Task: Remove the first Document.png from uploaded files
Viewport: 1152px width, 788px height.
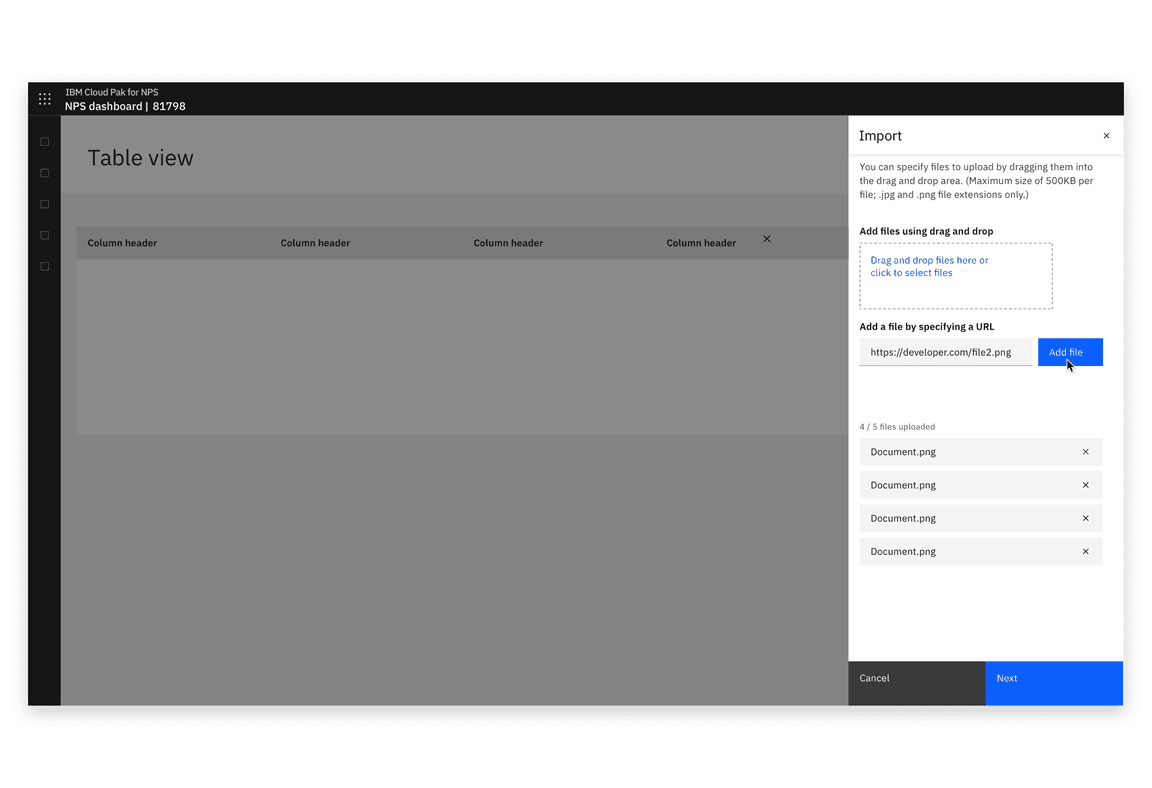Action: pyautogui.click(x=1085, y=452)
